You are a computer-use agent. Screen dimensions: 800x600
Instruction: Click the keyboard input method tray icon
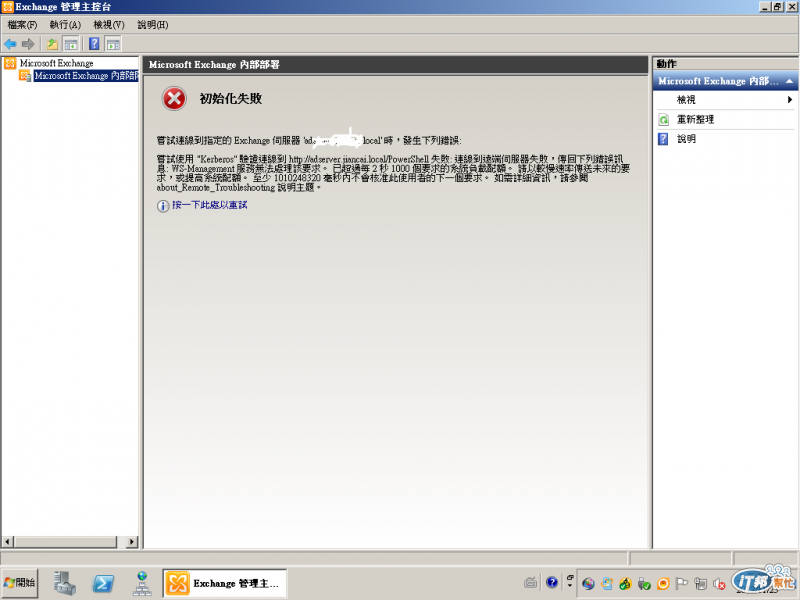click(x=531, y=583)
